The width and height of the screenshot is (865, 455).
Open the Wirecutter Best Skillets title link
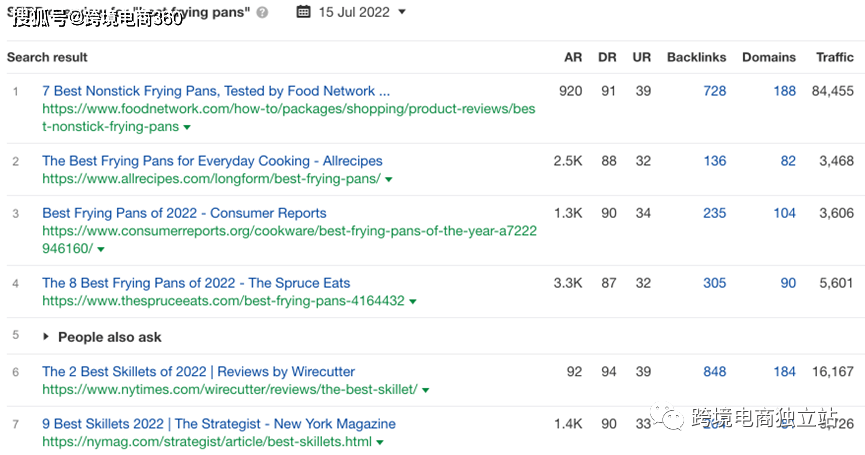(x=199, y=371)
